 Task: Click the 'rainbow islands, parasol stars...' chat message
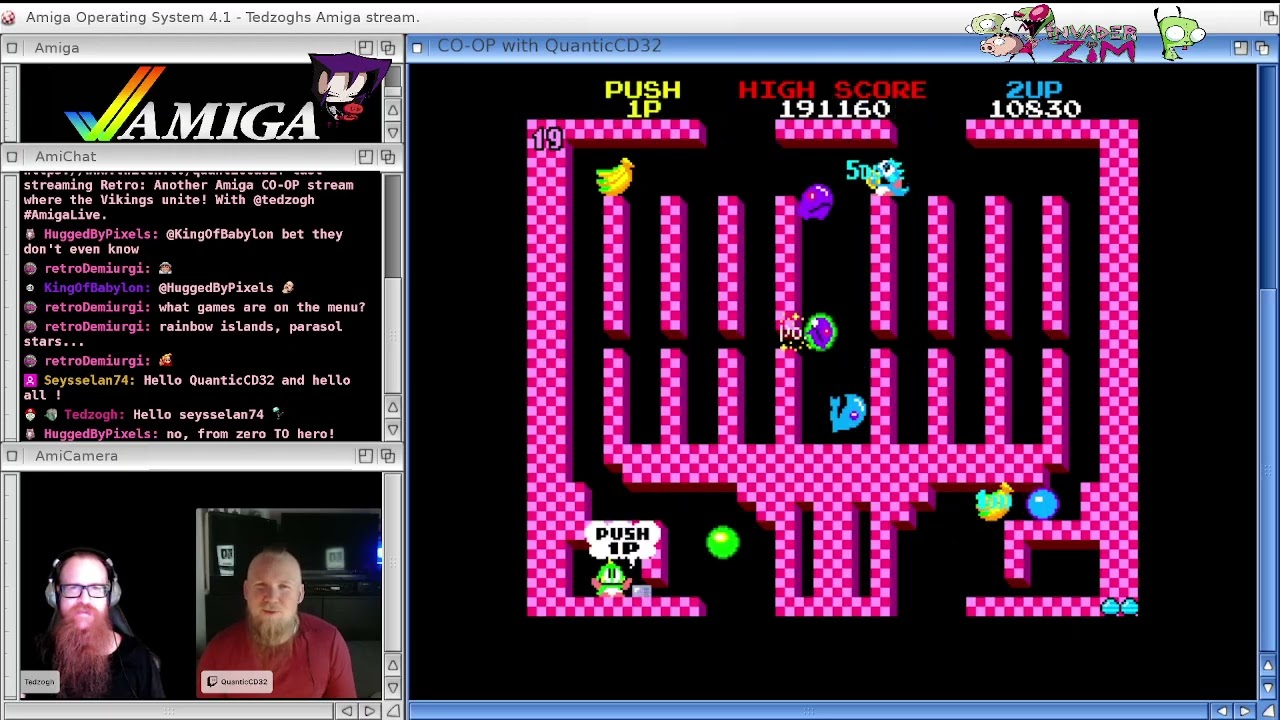coord(183,334)
